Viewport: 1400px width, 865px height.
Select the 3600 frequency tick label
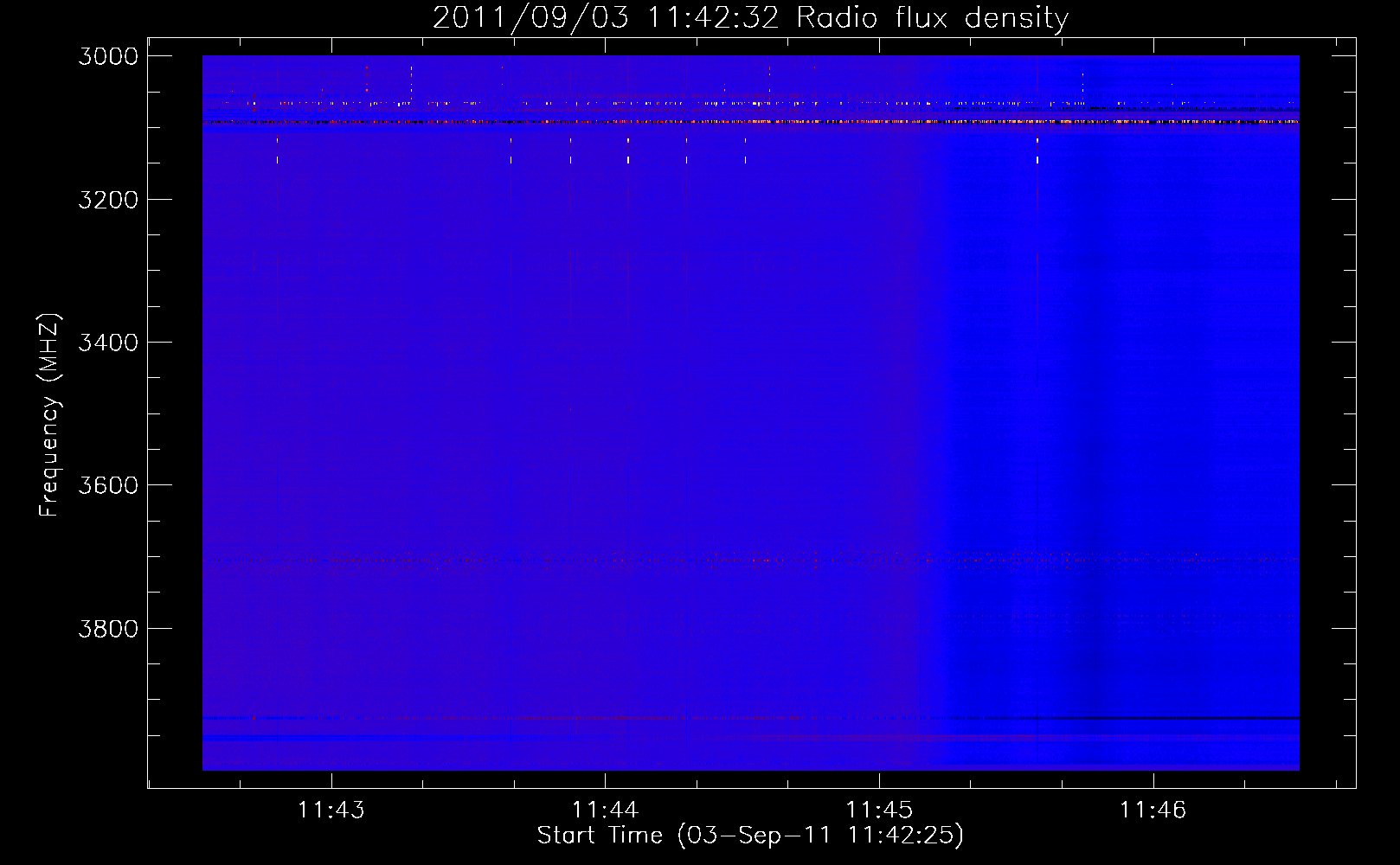click(108, 485)
